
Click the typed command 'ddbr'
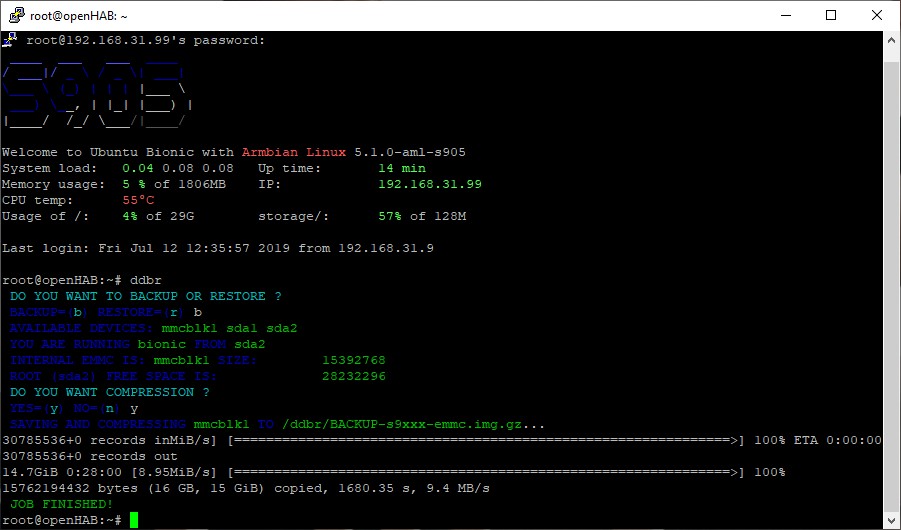[146, 281]
